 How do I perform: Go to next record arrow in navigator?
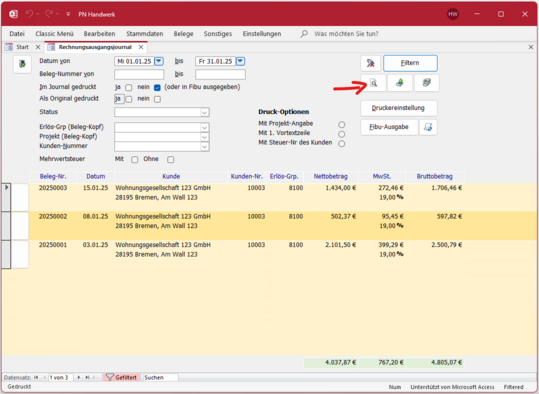(x=79, y=377)
